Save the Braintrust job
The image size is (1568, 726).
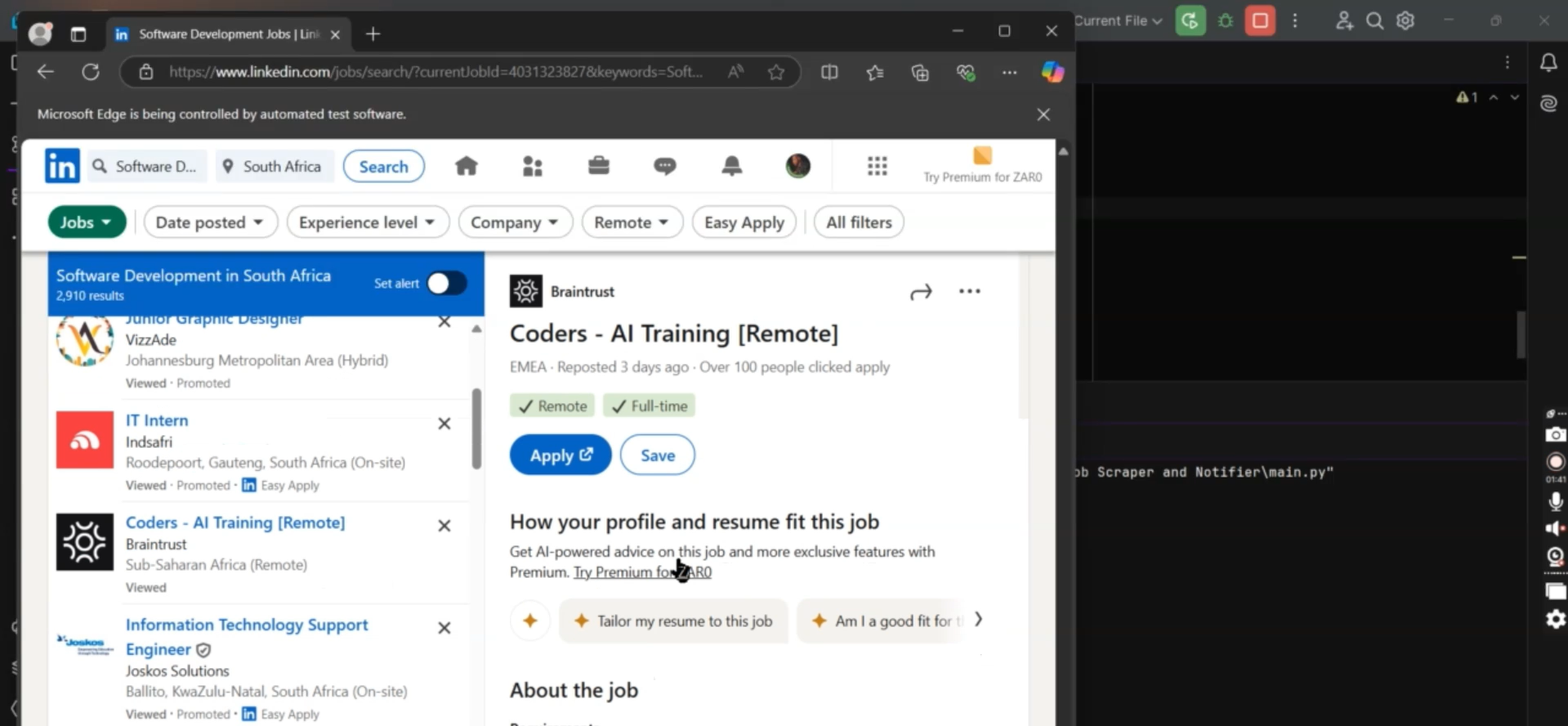[x=658, y=455]
